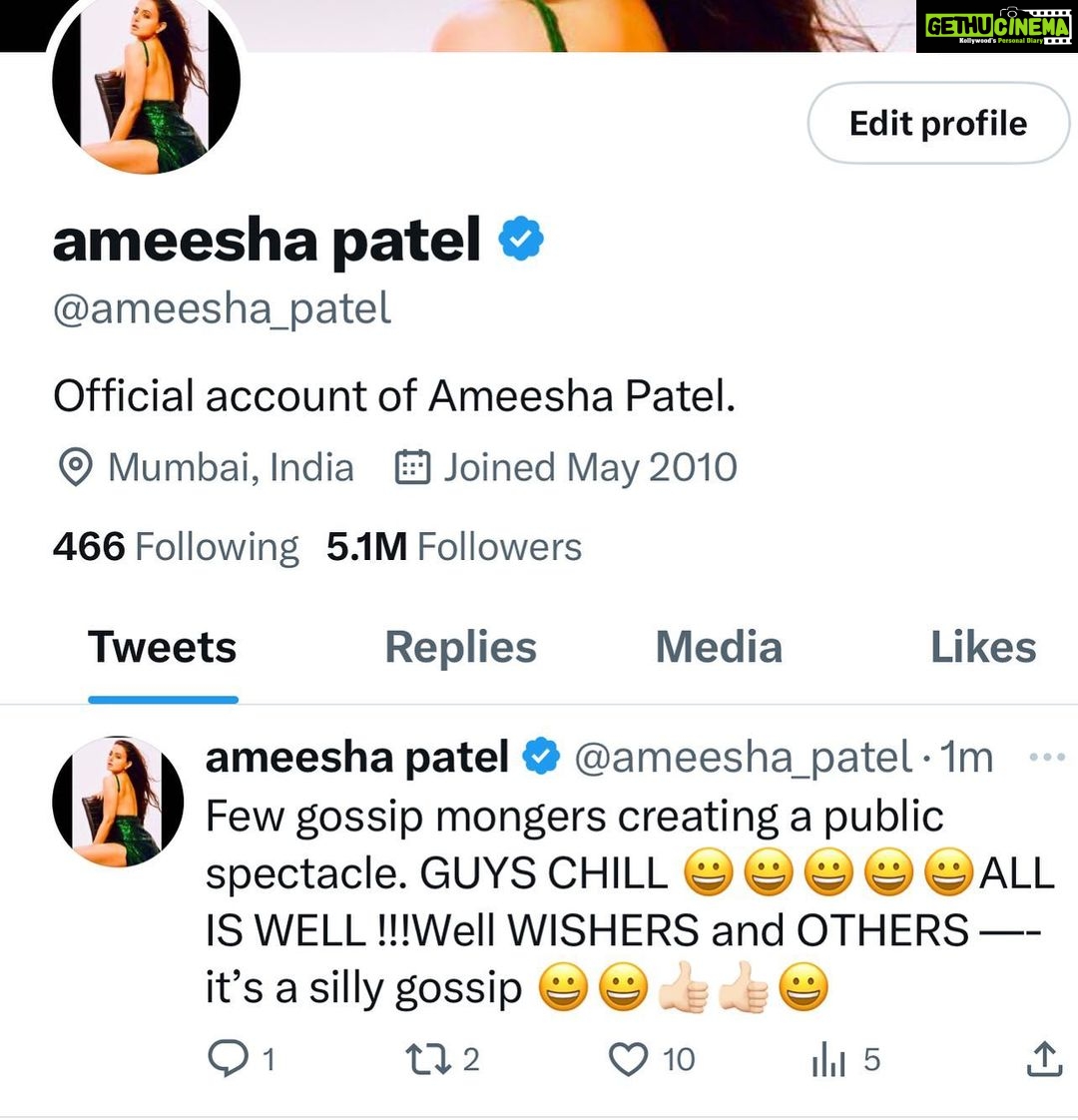Click the small avatar next to the tweet
The image size is (1078, 1120).
pyautogui.click(x=118, y=802)
